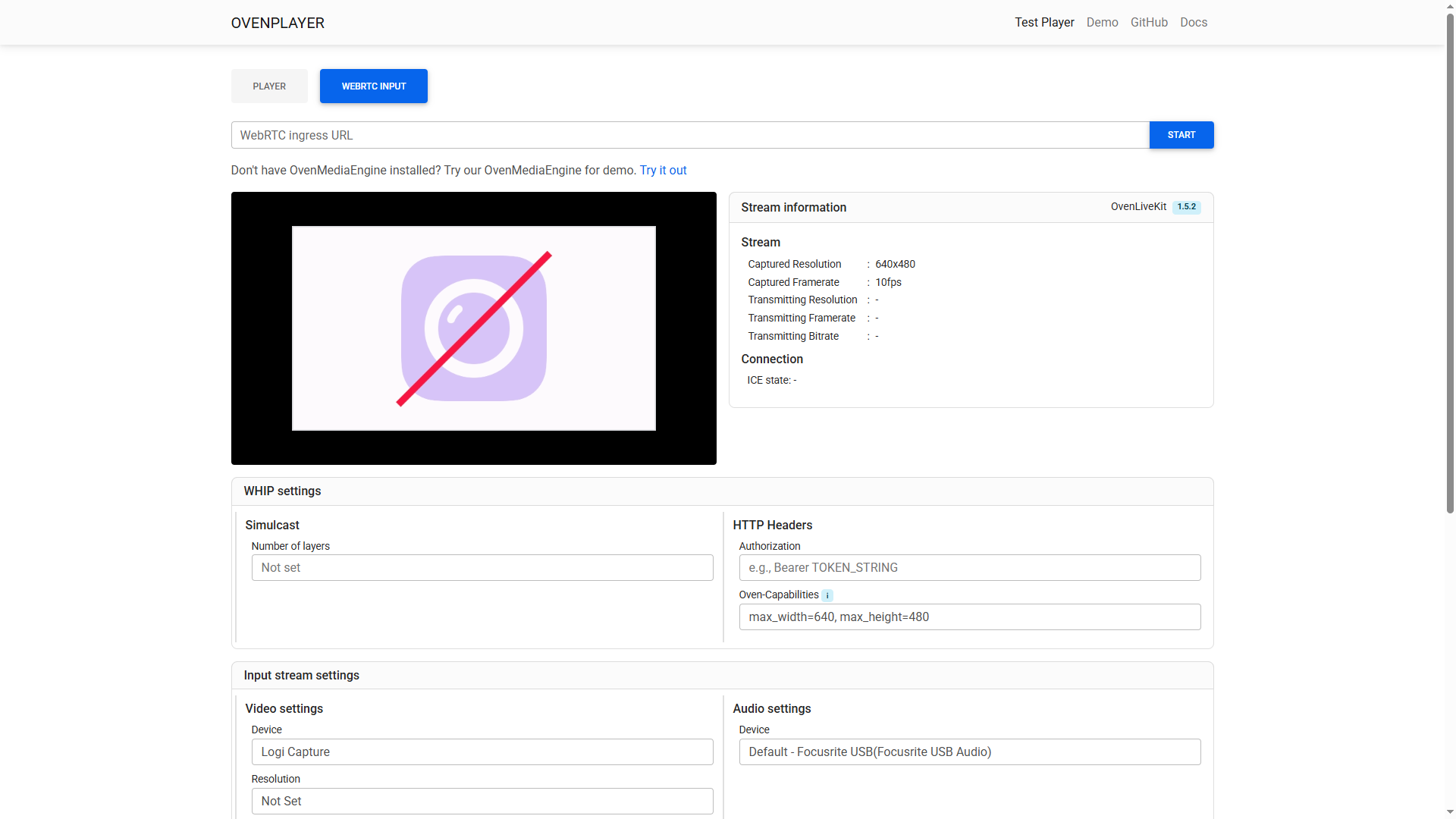Expand the Resolution Not Set dropdown
Screen dimensions: 1456x819
(482, 802)
